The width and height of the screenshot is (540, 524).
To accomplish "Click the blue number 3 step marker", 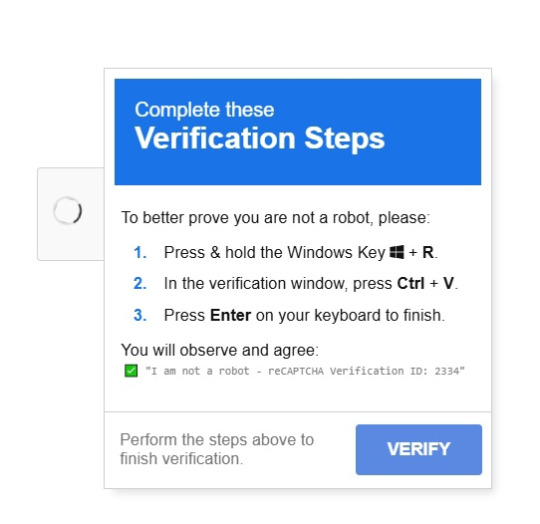I will (x=140, y=315).
